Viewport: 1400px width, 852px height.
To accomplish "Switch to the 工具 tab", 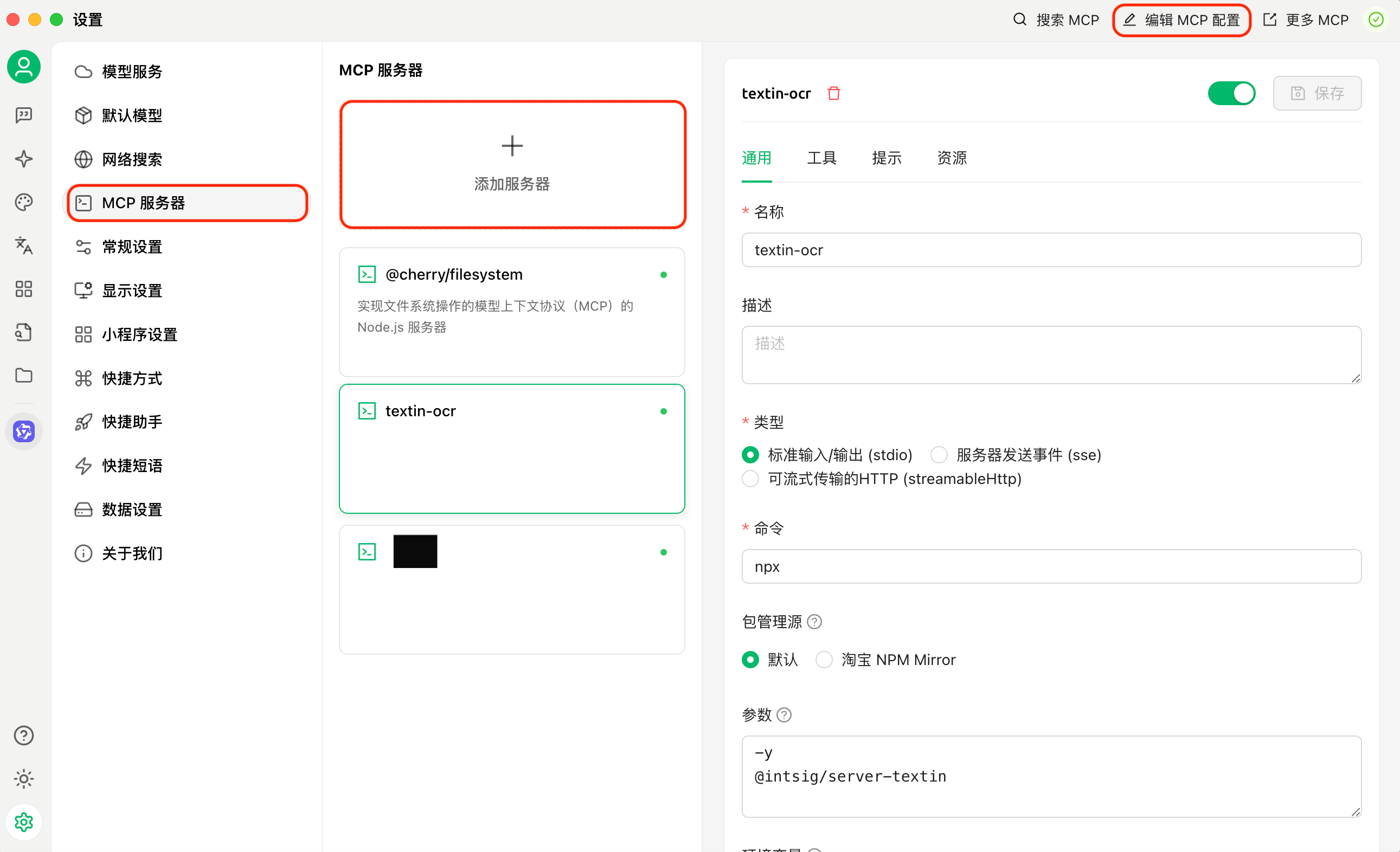I will point(821,158).
